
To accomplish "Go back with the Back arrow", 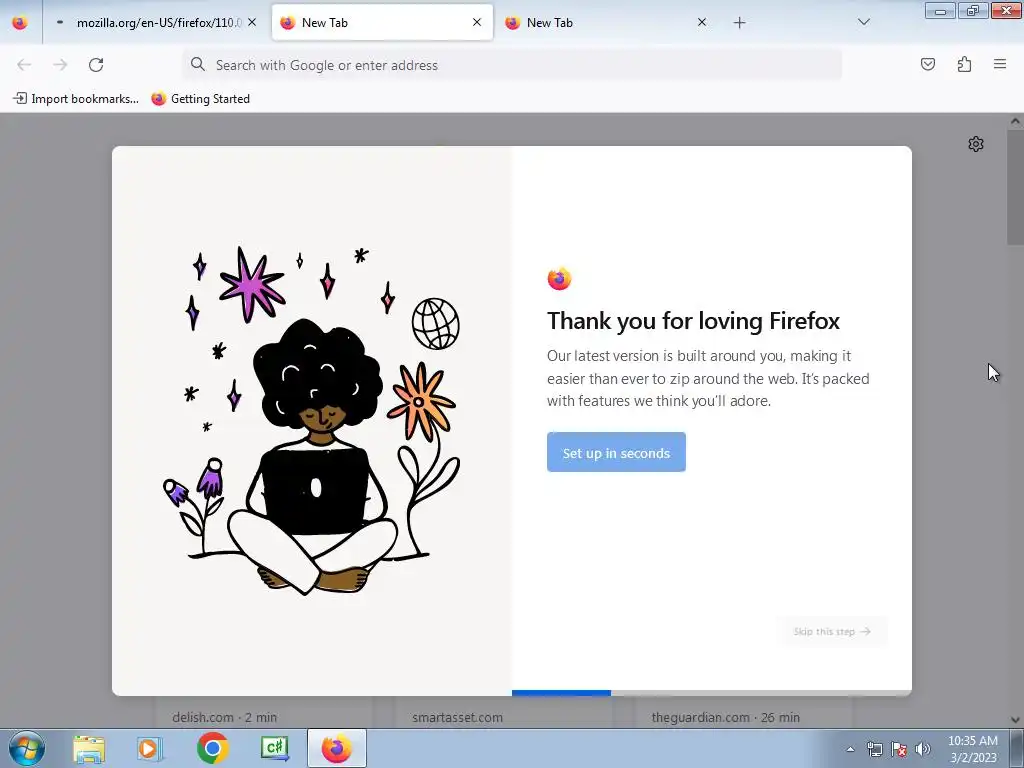I will 24,65.
